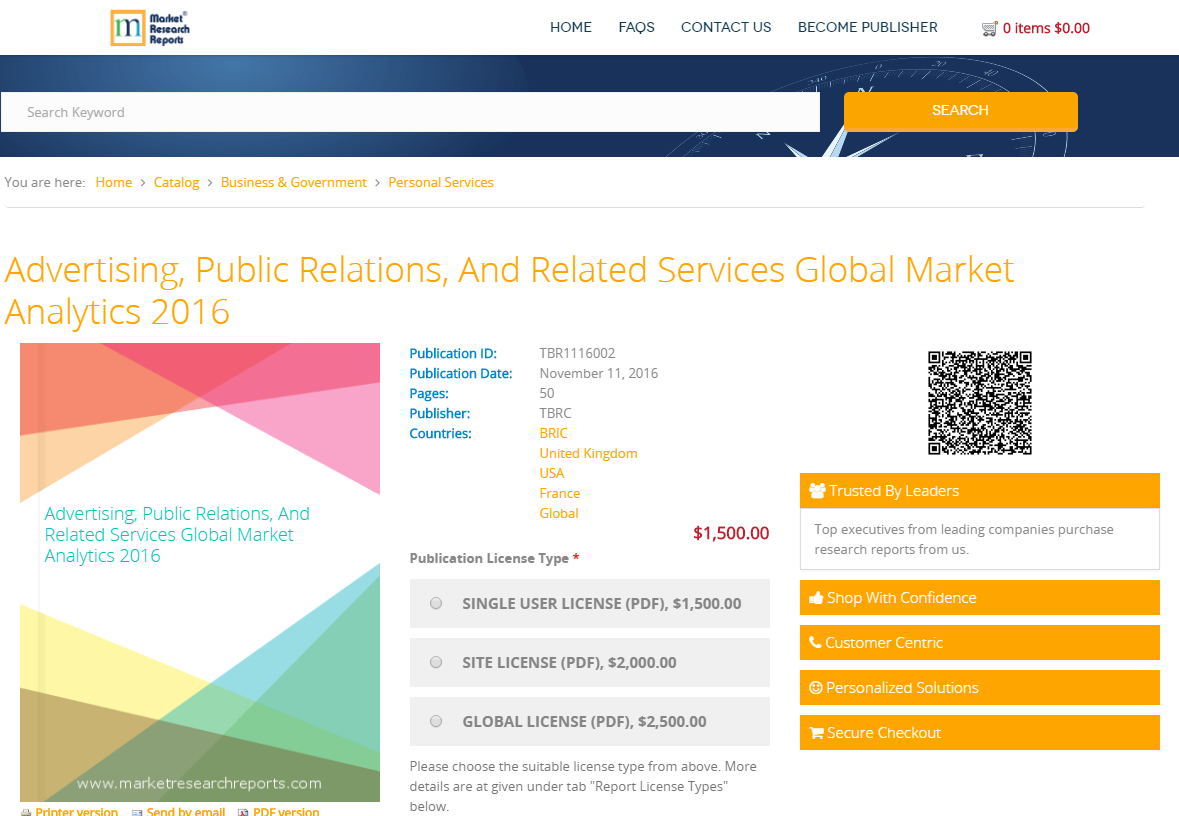1179x816 pixels.
Task: Select the Single User License radio button
Action: click(x=435, y=602)
